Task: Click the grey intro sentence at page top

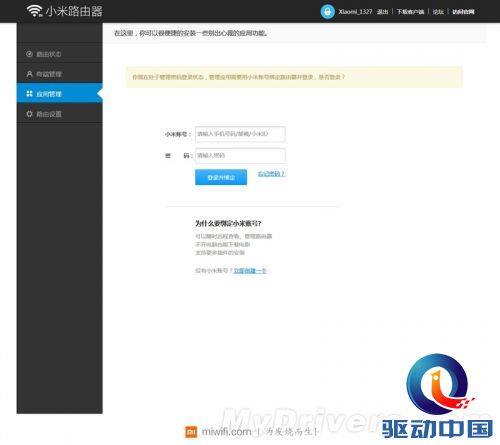Action: pos(191,33)
